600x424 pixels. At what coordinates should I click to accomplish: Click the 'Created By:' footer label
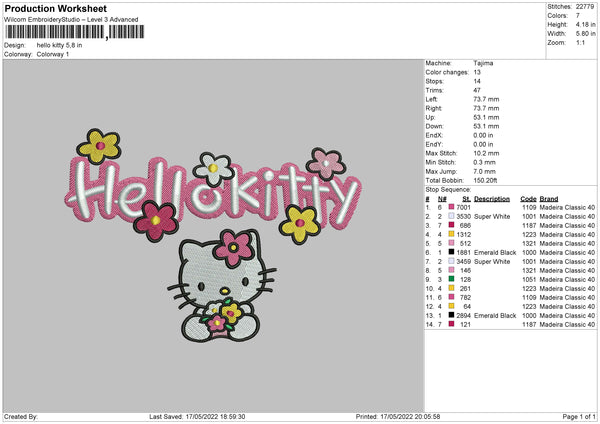click(21, 417)
